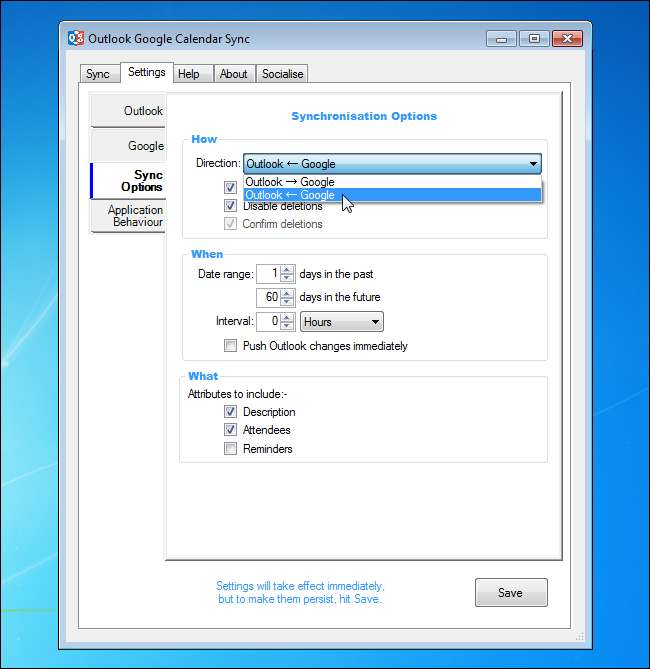Select the Sync Options side tab

128,181
